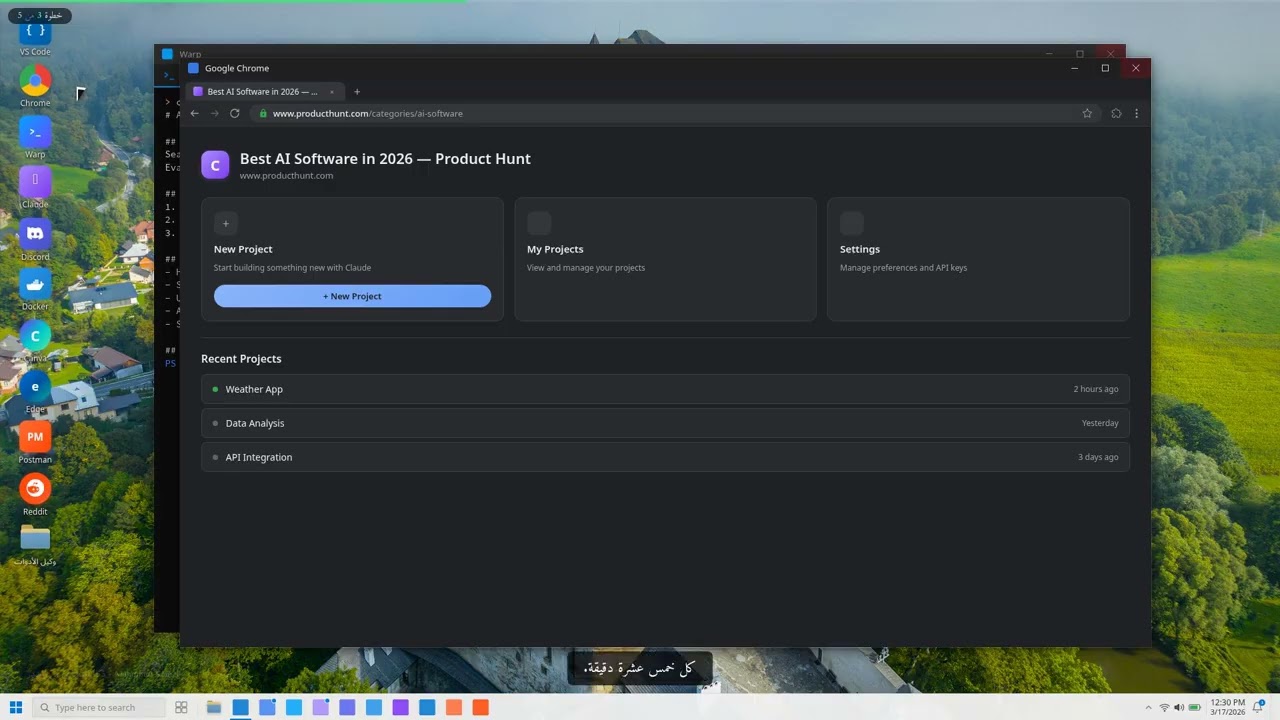Open the وكيل الأدوات desktop folder

[35, 545]
